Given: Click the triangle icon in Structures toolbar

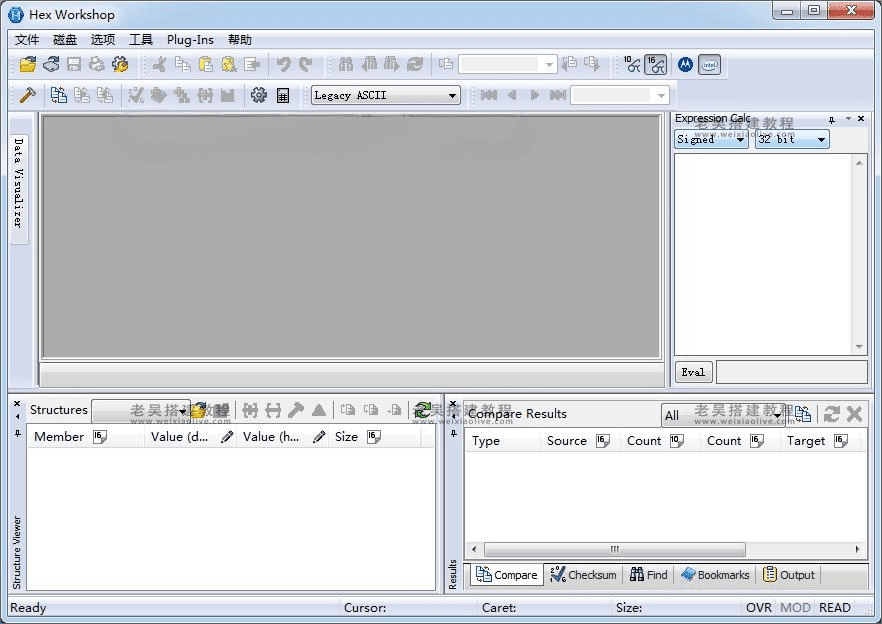Looking at the screenshot, I should (x=319, y=410).
